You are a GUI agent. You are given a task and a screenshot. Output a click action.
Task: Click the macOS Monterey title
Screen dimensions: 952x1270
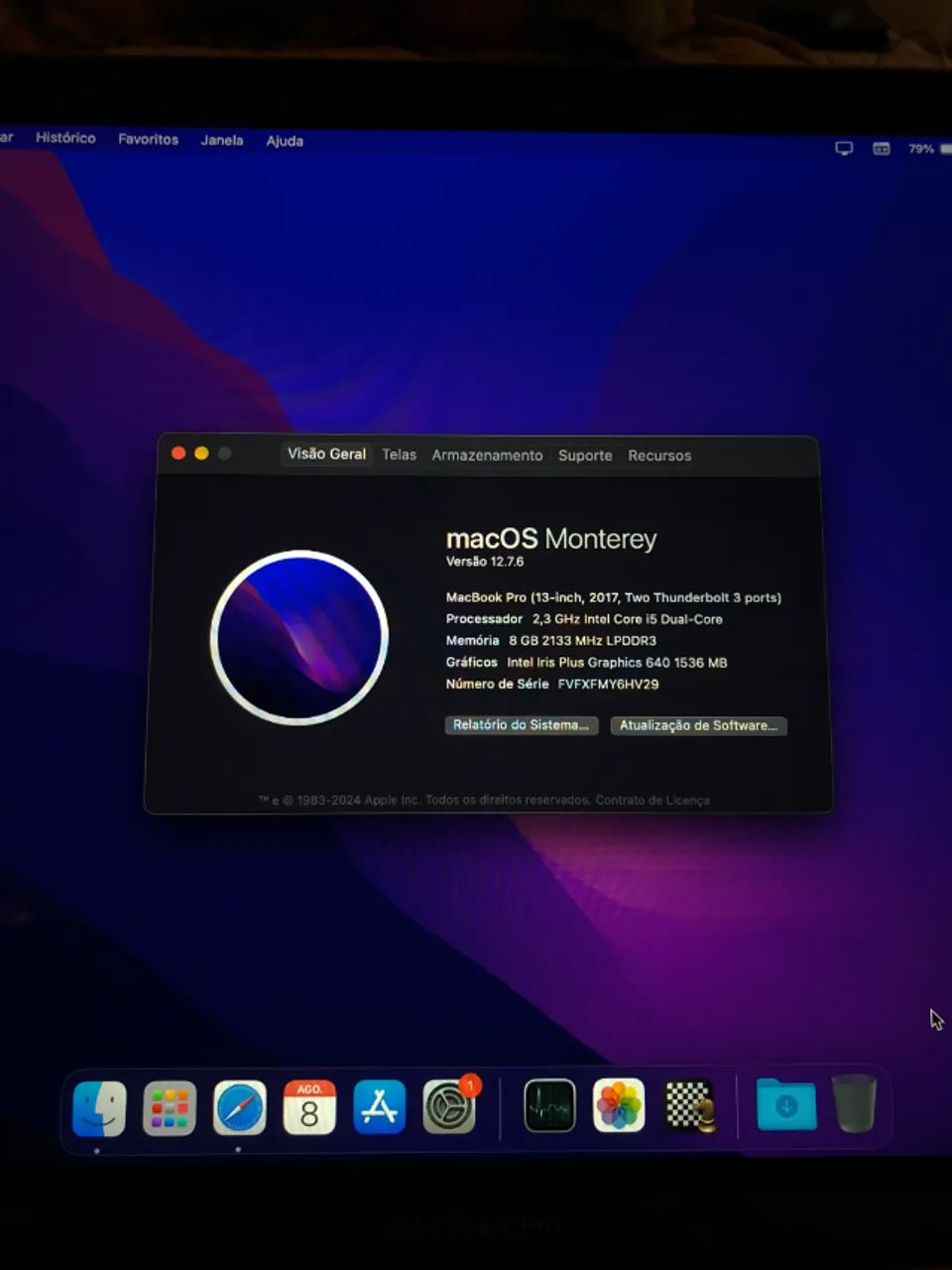(551, 539)
